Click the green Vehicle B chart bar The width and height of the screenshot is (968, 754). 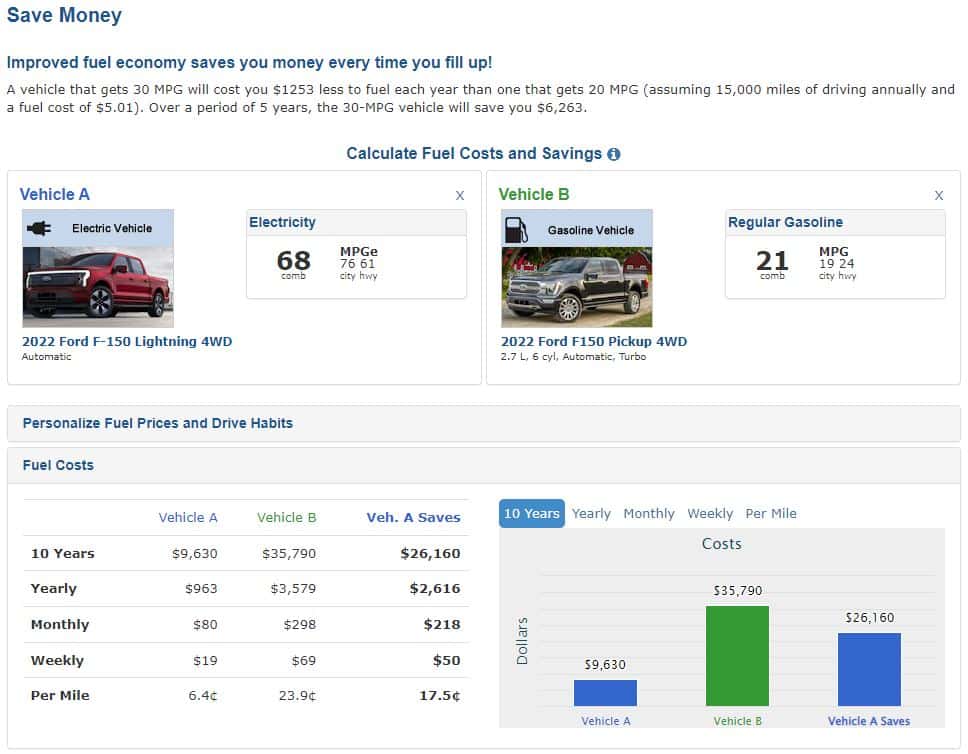737,656
